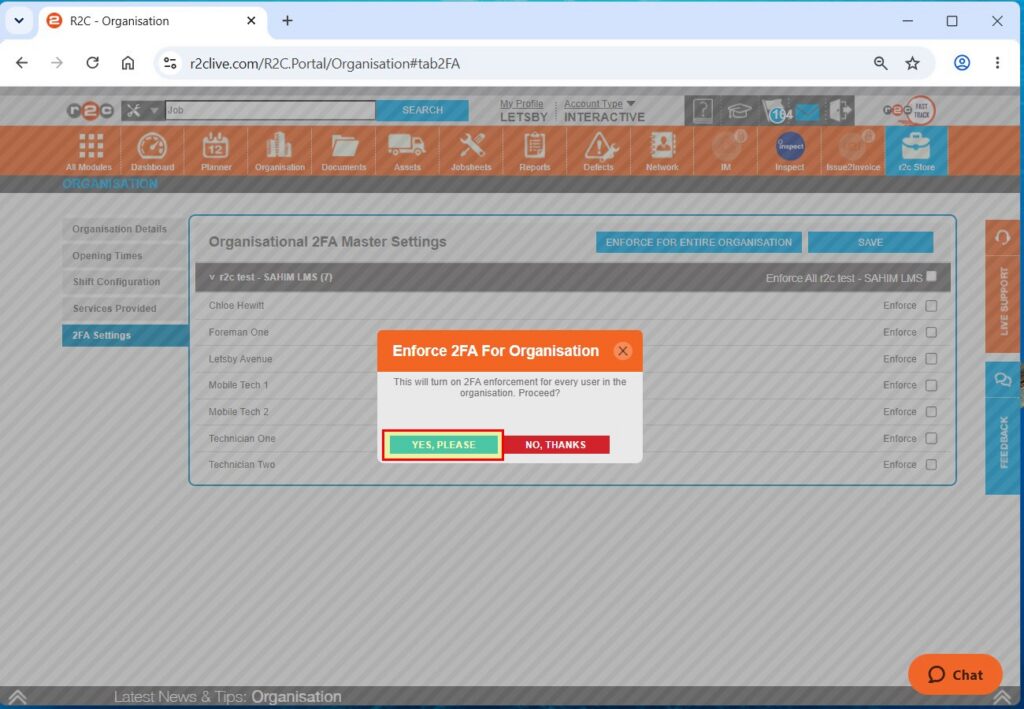Tick Enforce checkbox for Foreman One
This screenshot has height=709, width=1024.
point(931,332)
